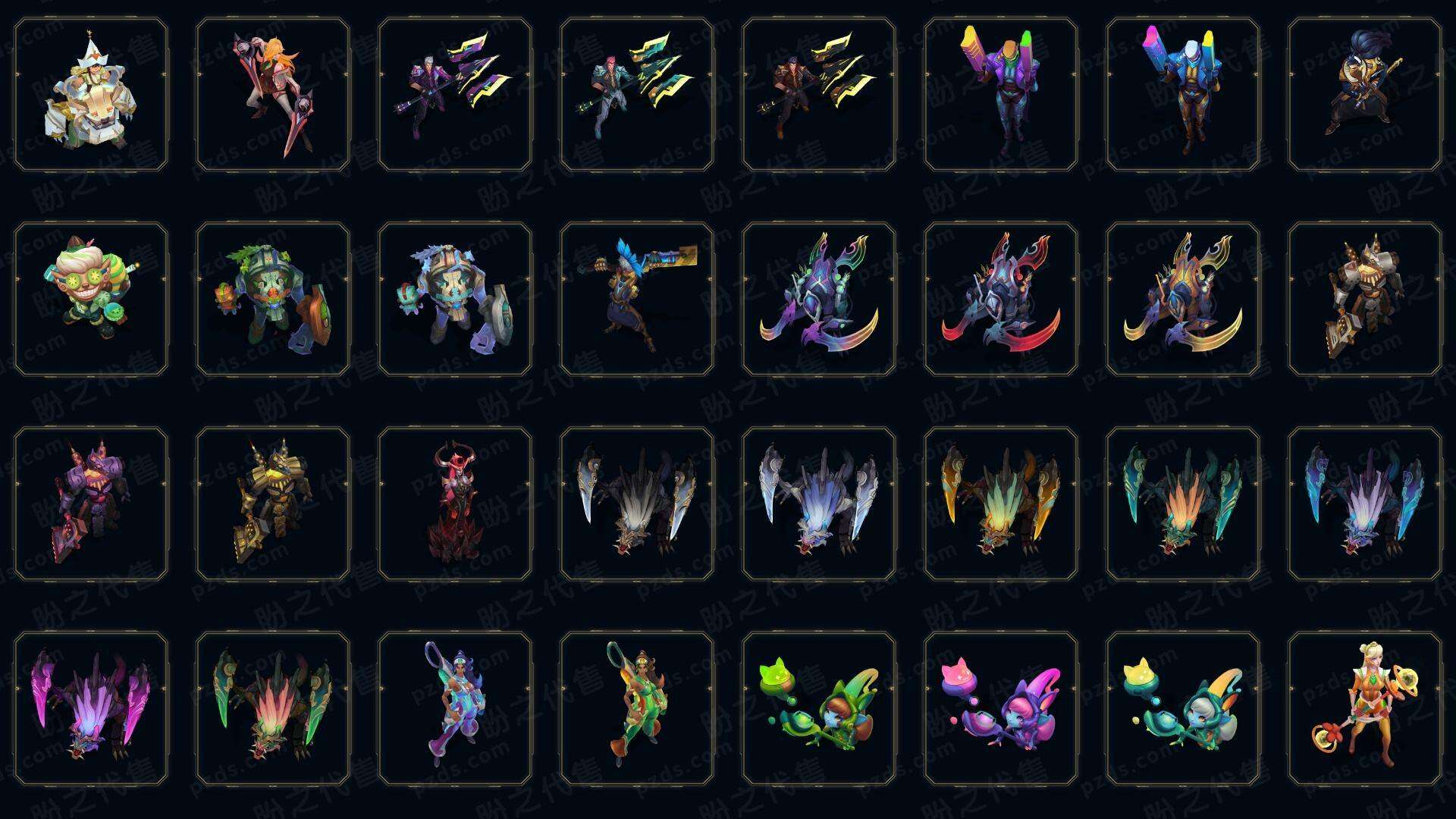The height and width of the screenshot is (819, 1456).
Task: Pick the blonde girl with planet staff
Action: pyautogui.click(x=1365, y=708)
